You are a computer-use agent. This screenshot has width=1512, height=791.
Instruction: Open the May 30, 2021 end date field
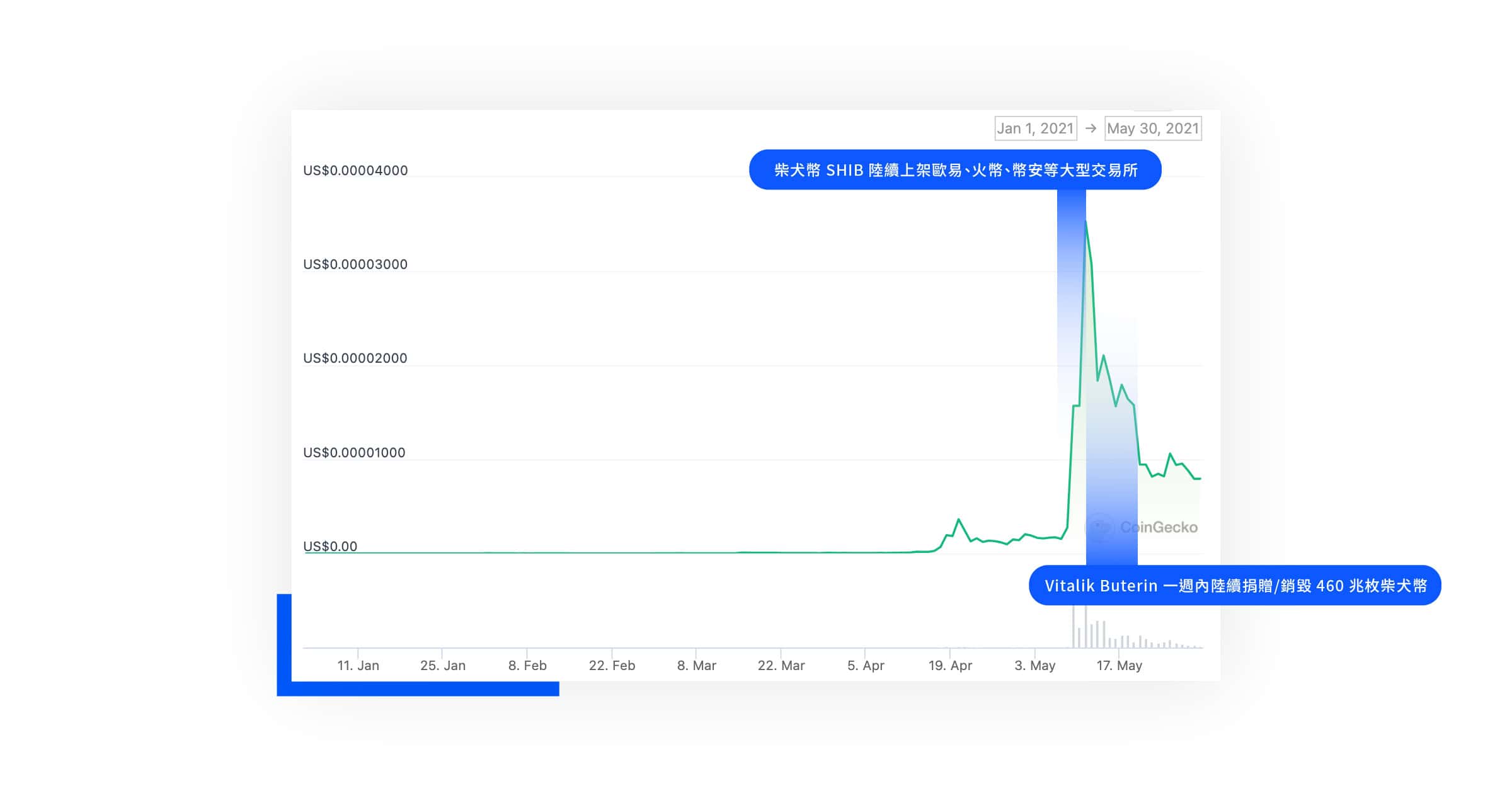tap(1153, 128)
